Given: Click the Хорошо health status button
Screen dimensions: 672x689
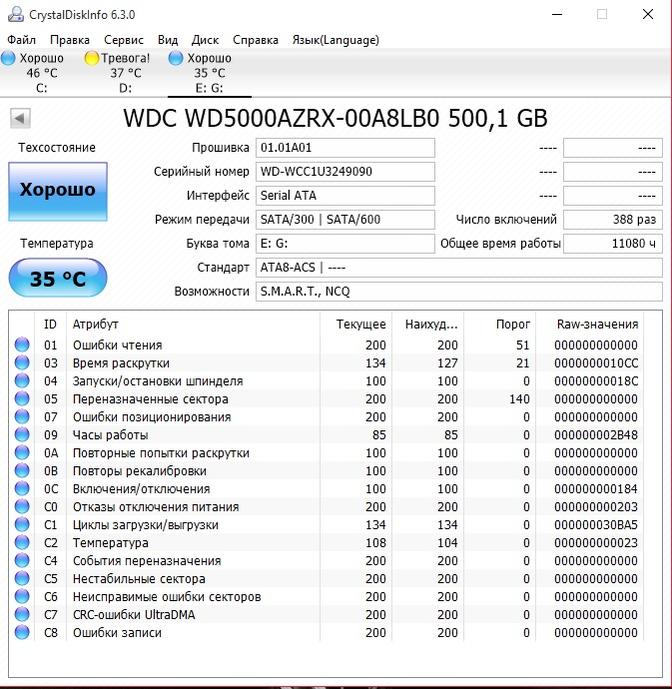Looking at the screenshot, I should [x=58, y=191].
